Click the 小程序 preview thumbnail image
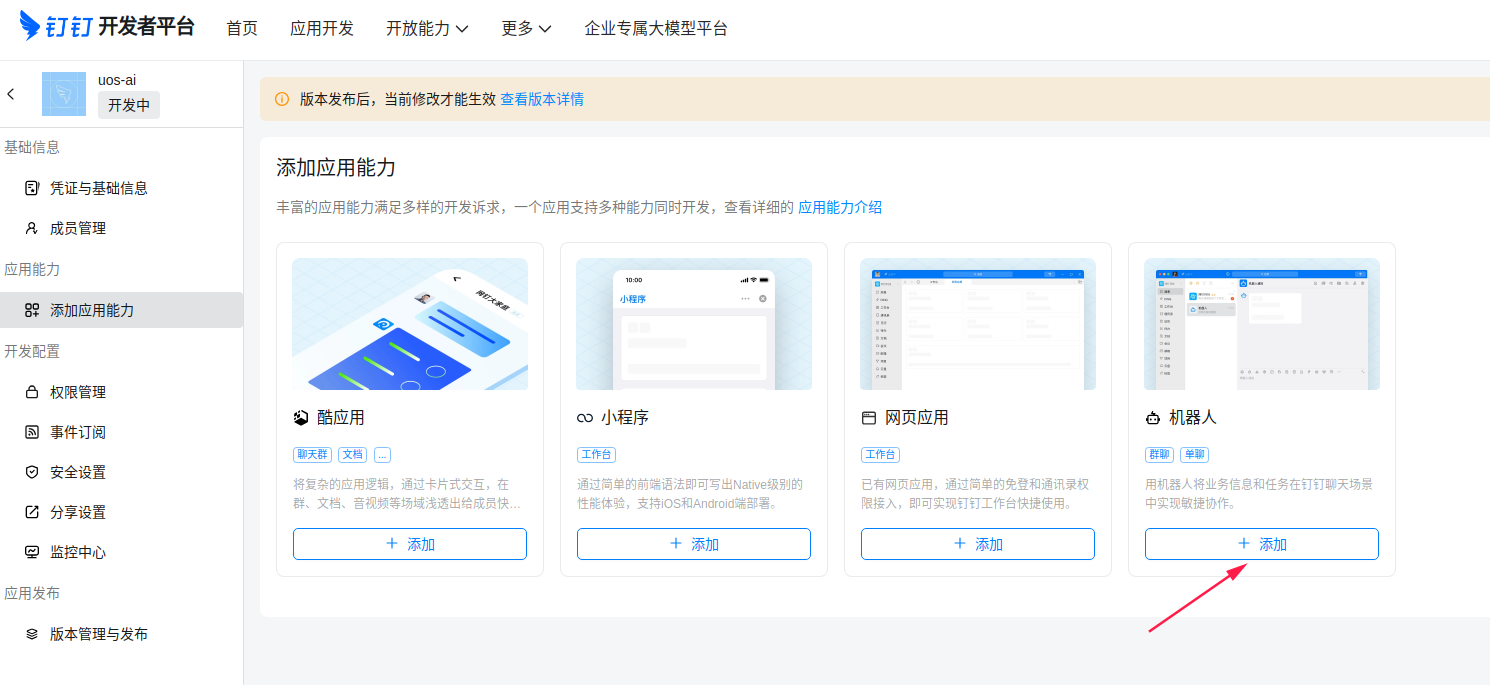The width and height of the screenshot is (1490, 685). click(x=693, y=324)
